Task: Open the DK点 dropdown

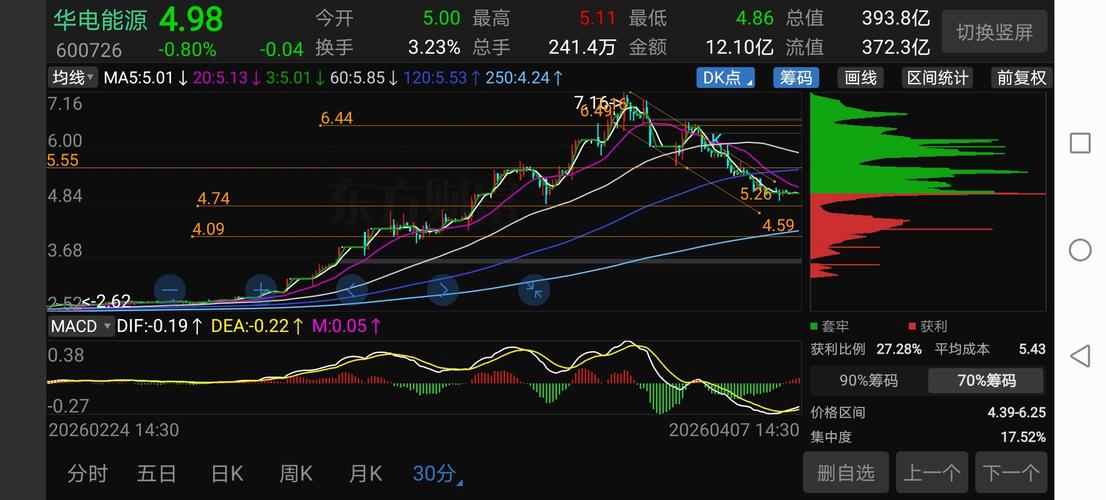Action: [726, 78]
